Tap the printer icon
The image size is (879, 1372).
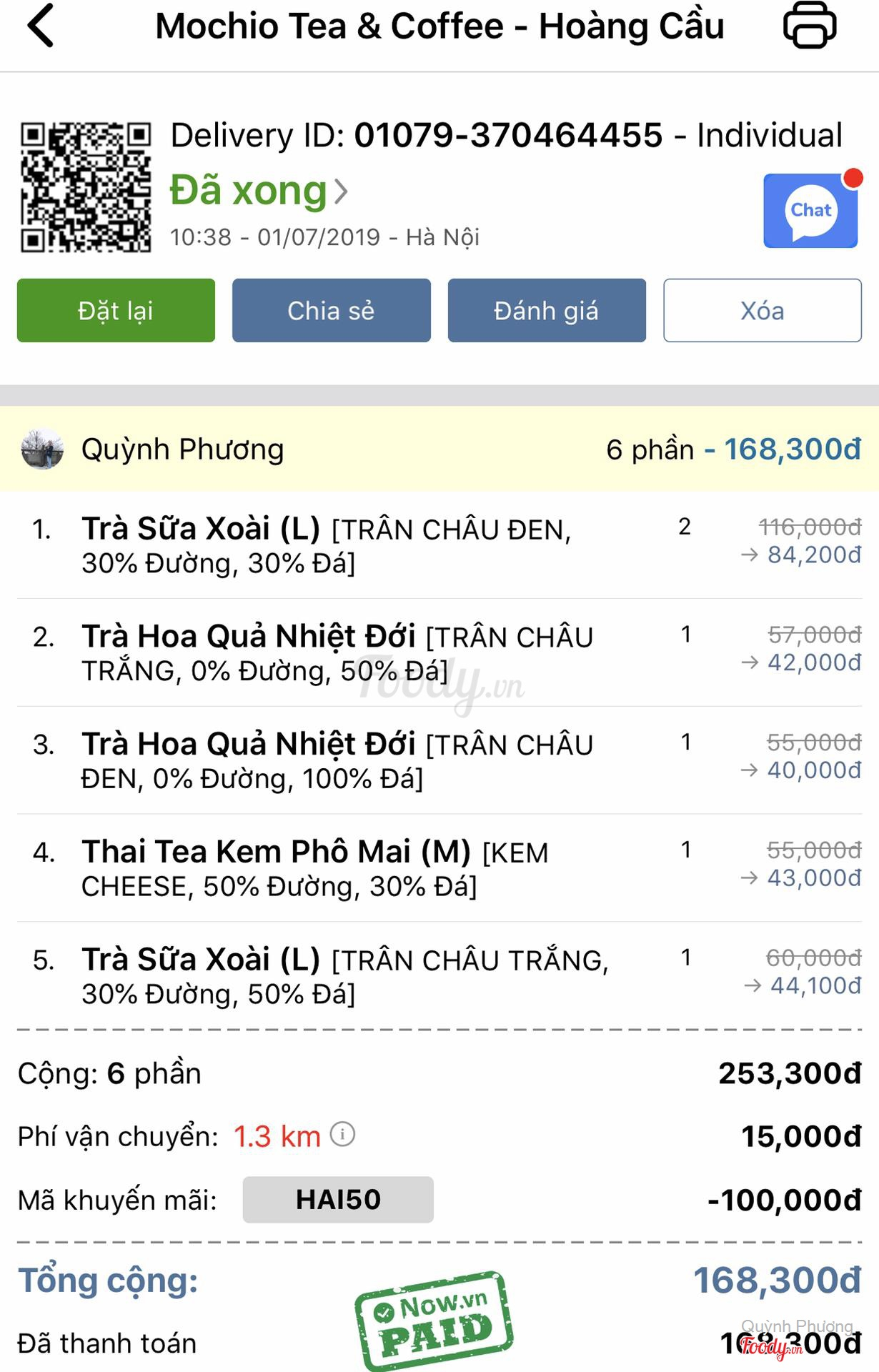tap(810, 26)
